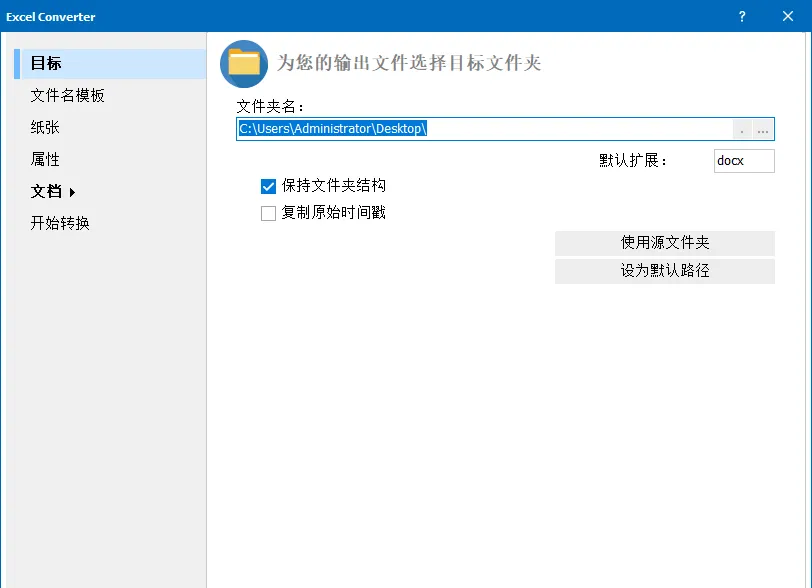
Task: Click the 默认扩展 docx field
Action: coord(744,161)
